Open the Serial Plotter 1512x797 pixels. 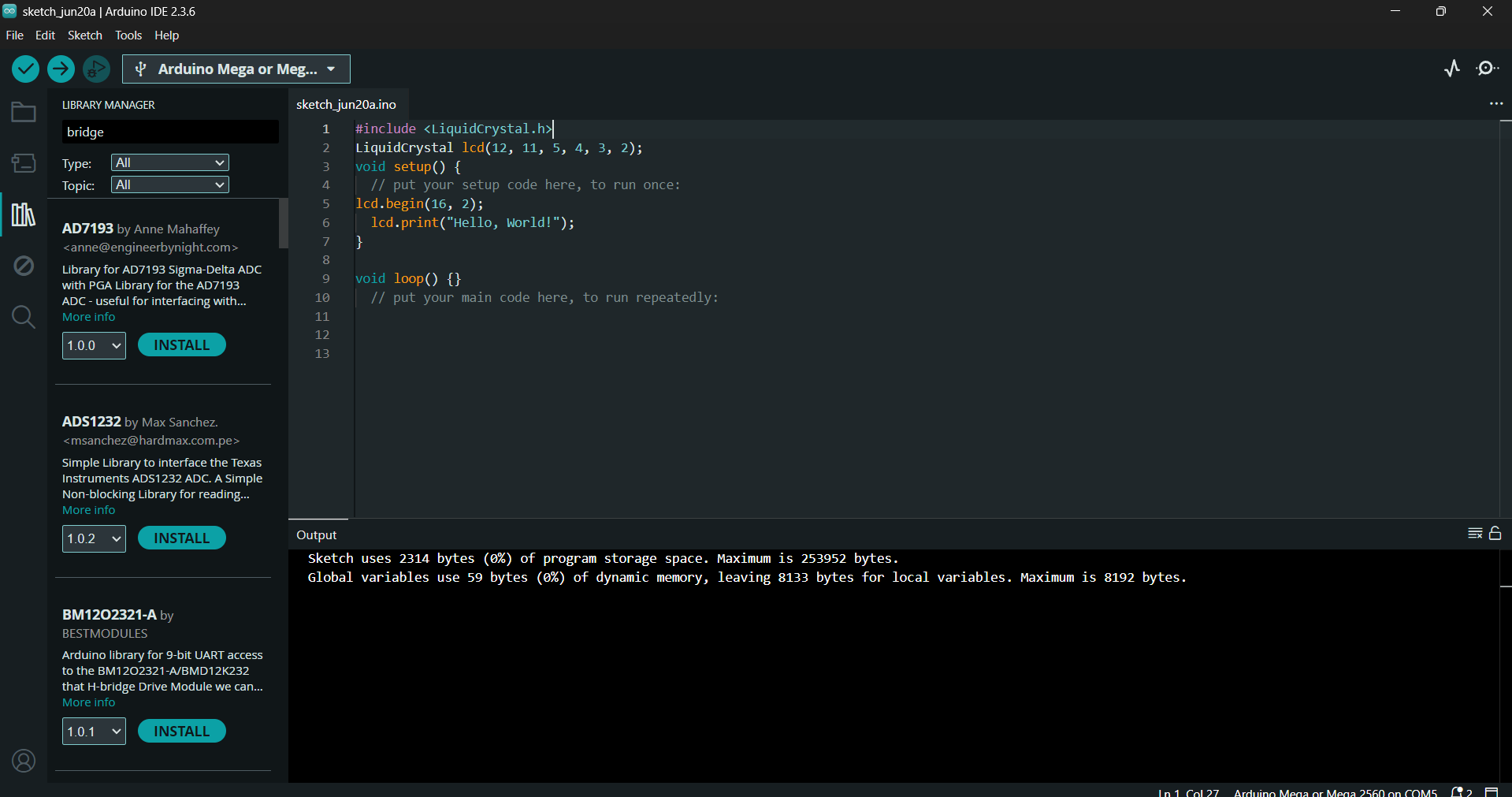coord(1452,69)
